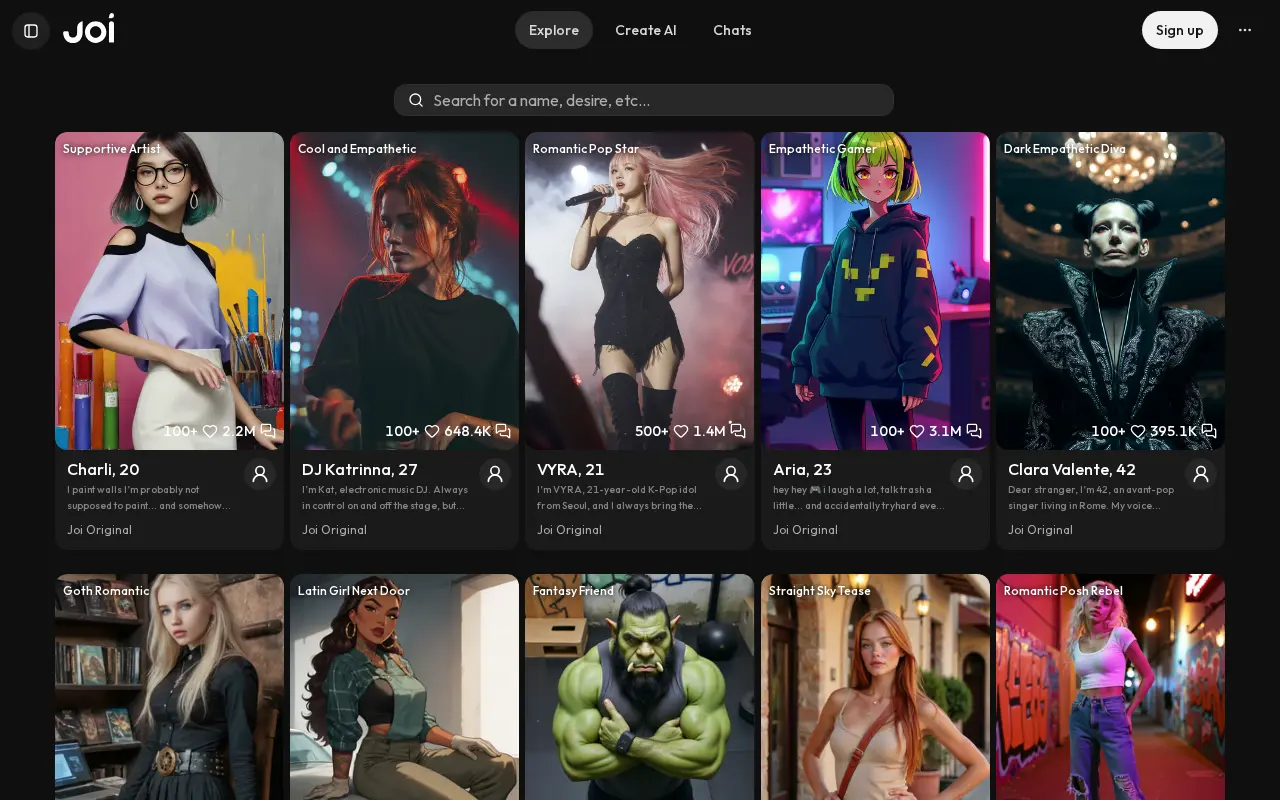
Task: Click the heart icon on DJ Katrinna's card
Action: [x=432, y=431]
